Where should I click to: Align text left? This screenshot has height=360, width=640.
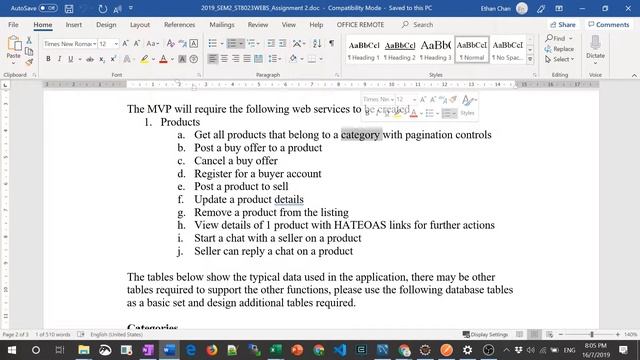(x=213, y=59)
